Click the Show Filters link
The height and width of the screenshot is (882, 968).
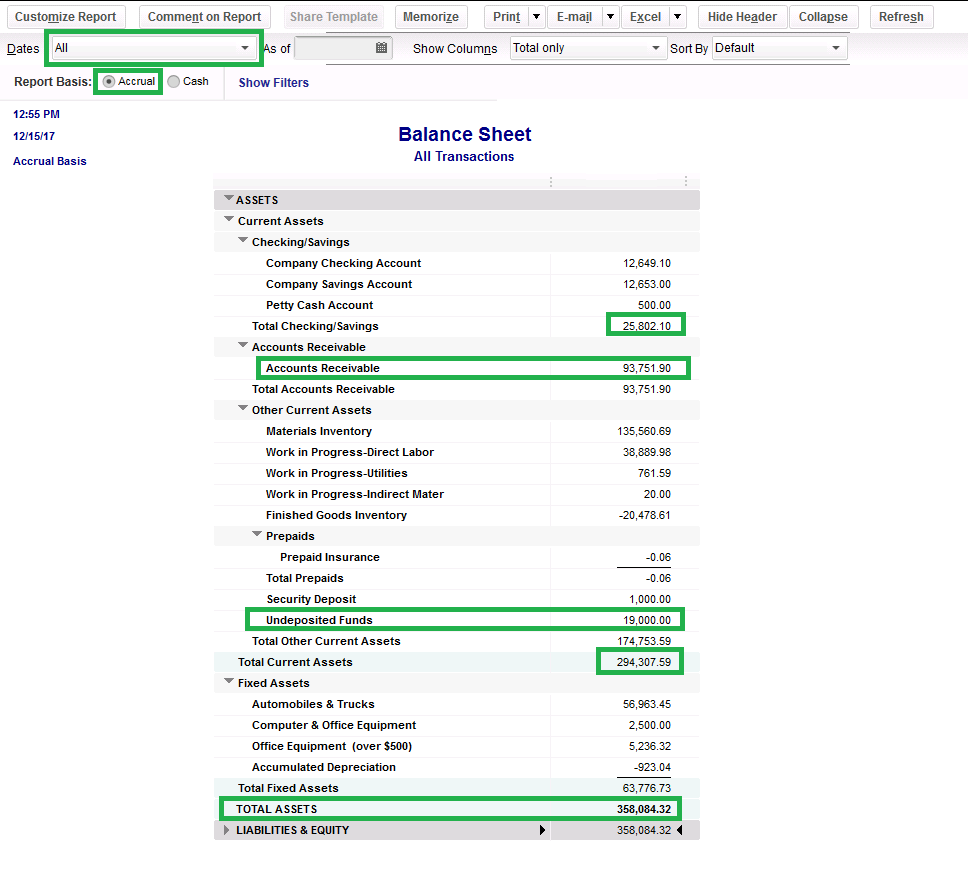272,82
